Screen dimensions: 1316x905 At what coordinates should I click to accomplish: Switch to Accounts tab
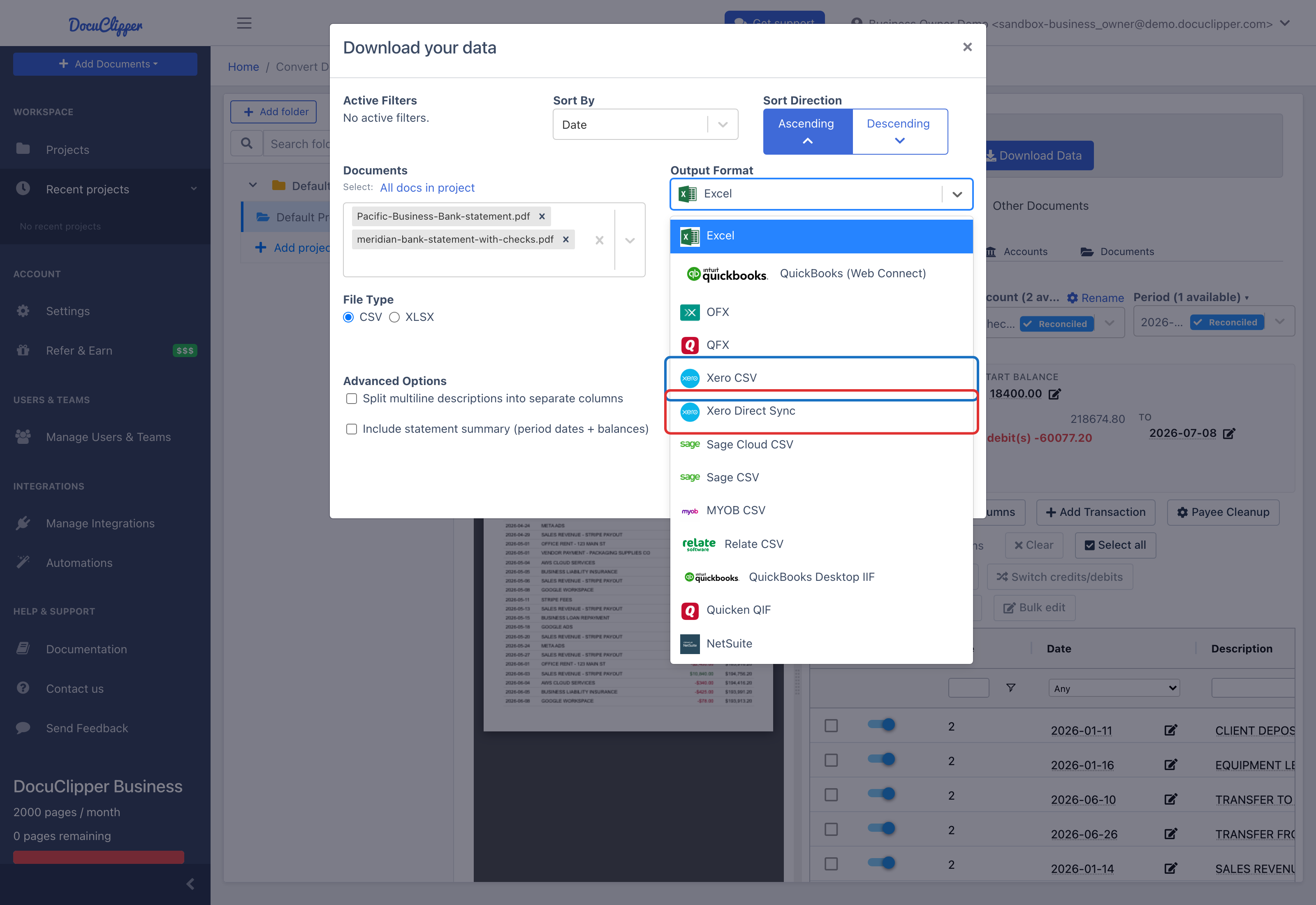[x=1017, y=252]
